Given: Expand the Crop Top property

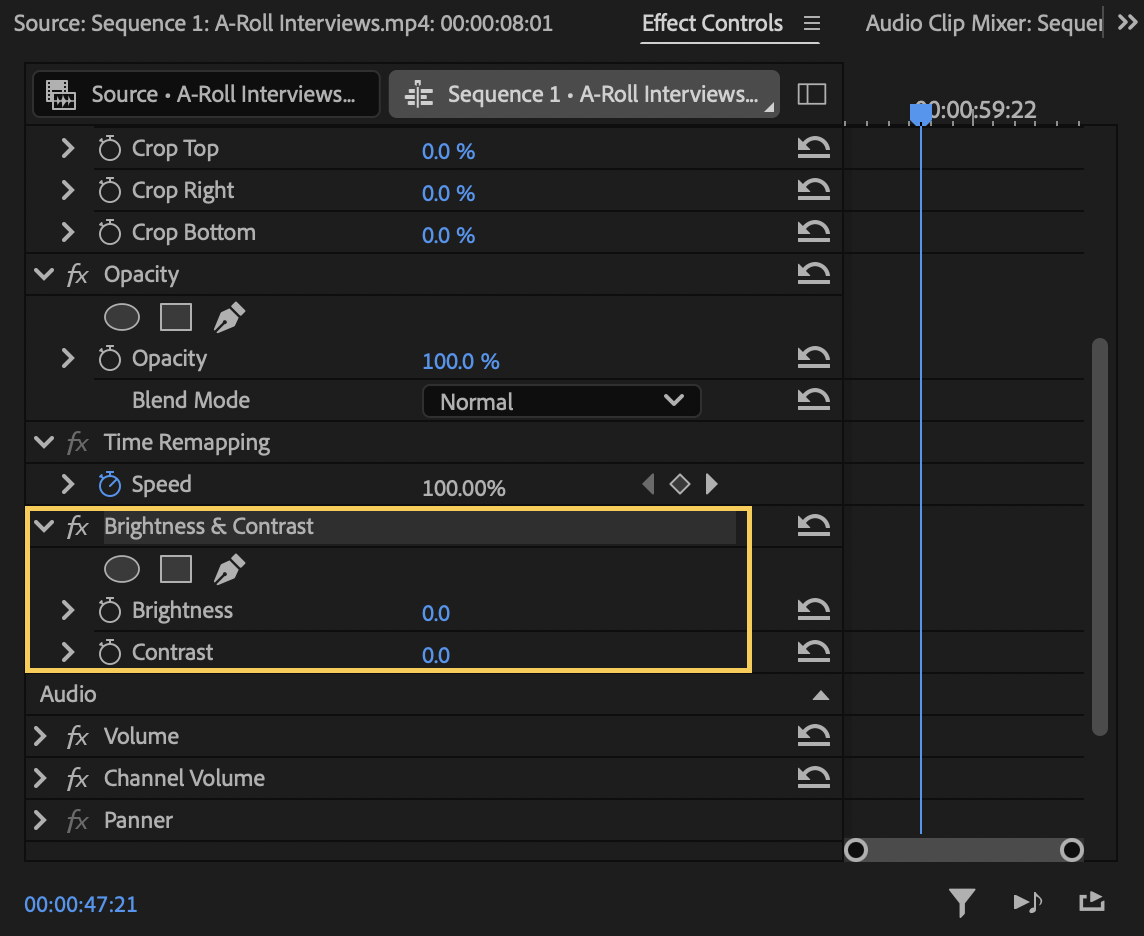Looking at the screenshot, I should (68, 148).
